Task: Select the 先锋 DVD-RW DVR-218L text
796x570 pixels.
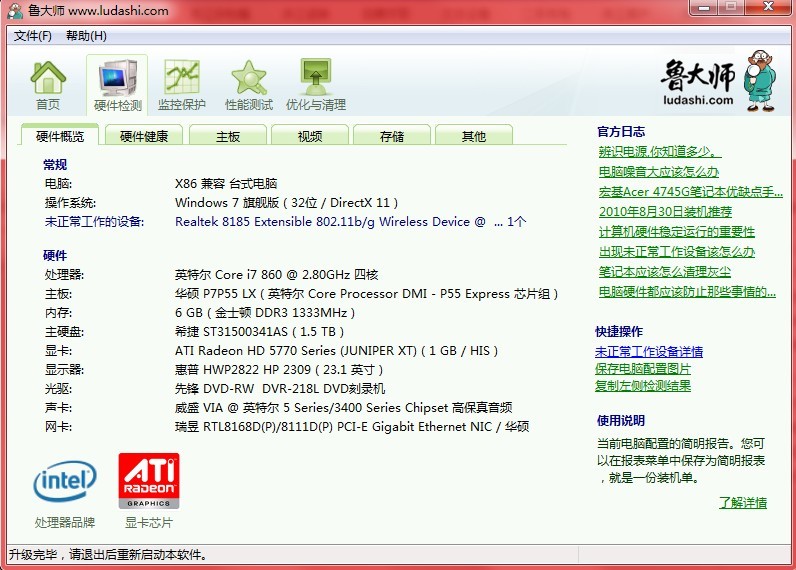Action: pyautogui.click(x=280, y=389)
